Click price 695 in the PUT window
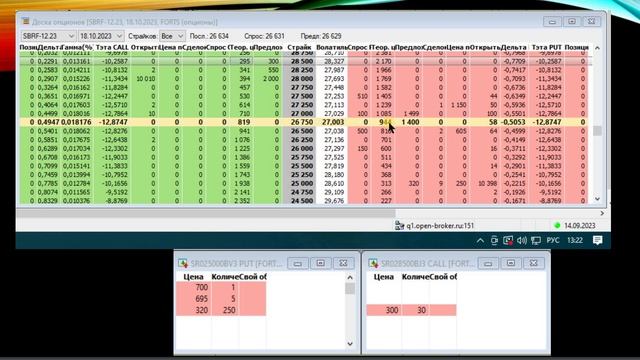 (201, 299)
